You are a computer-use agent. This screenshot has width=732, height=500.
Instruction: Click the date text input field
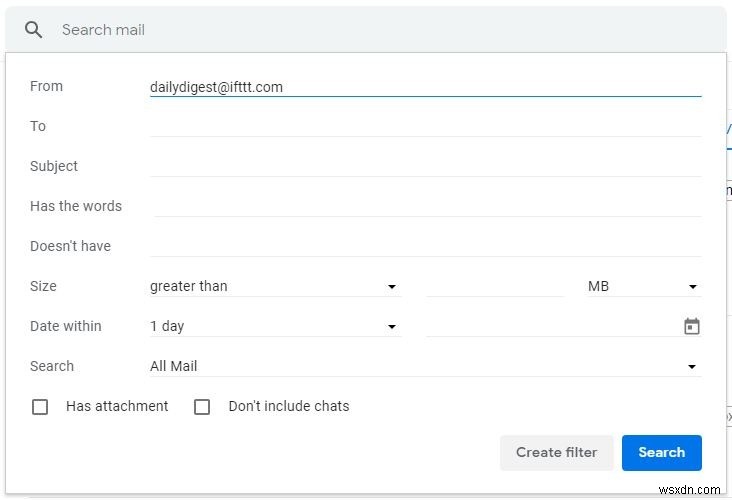(x=550, y=326)
